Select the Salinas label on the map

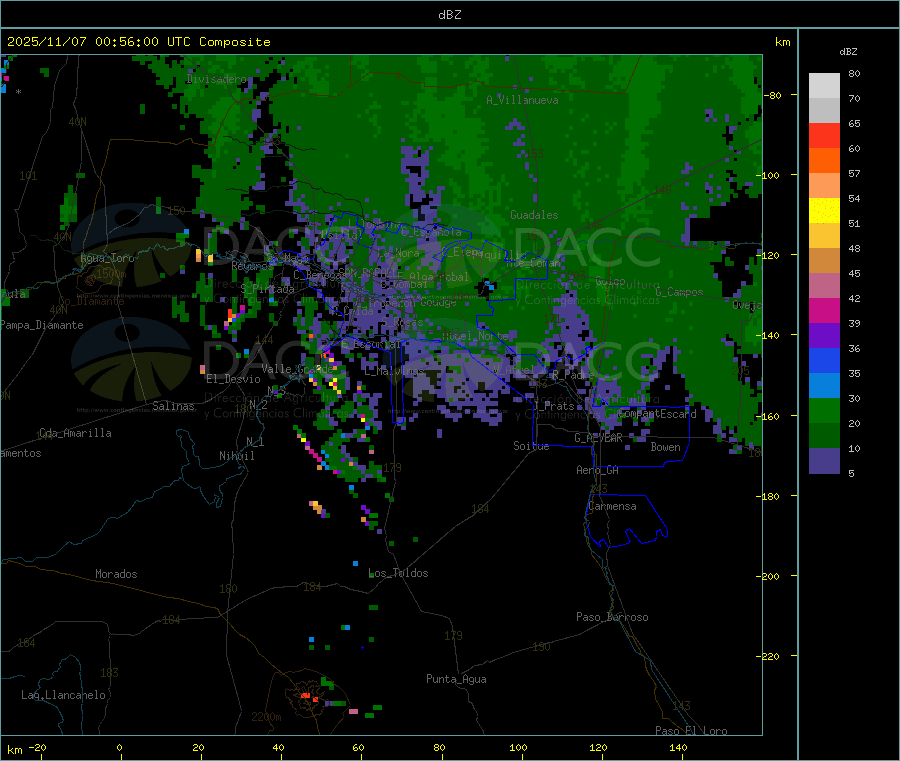[173, 406]
